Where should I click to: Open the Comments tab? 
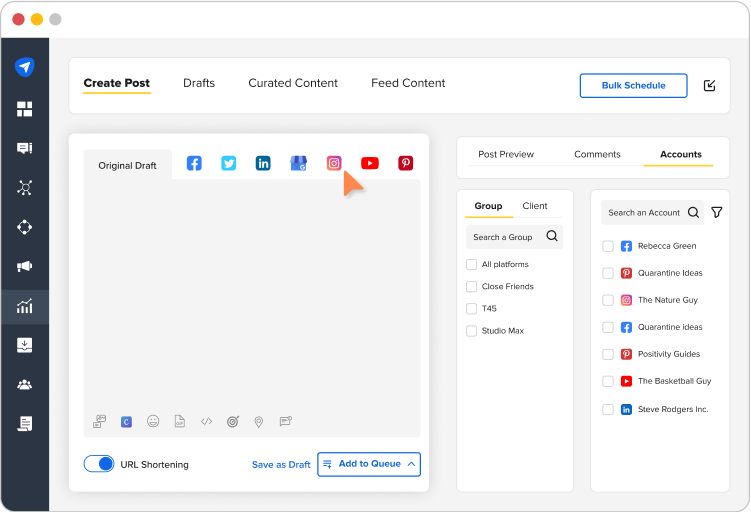[597, 154]
